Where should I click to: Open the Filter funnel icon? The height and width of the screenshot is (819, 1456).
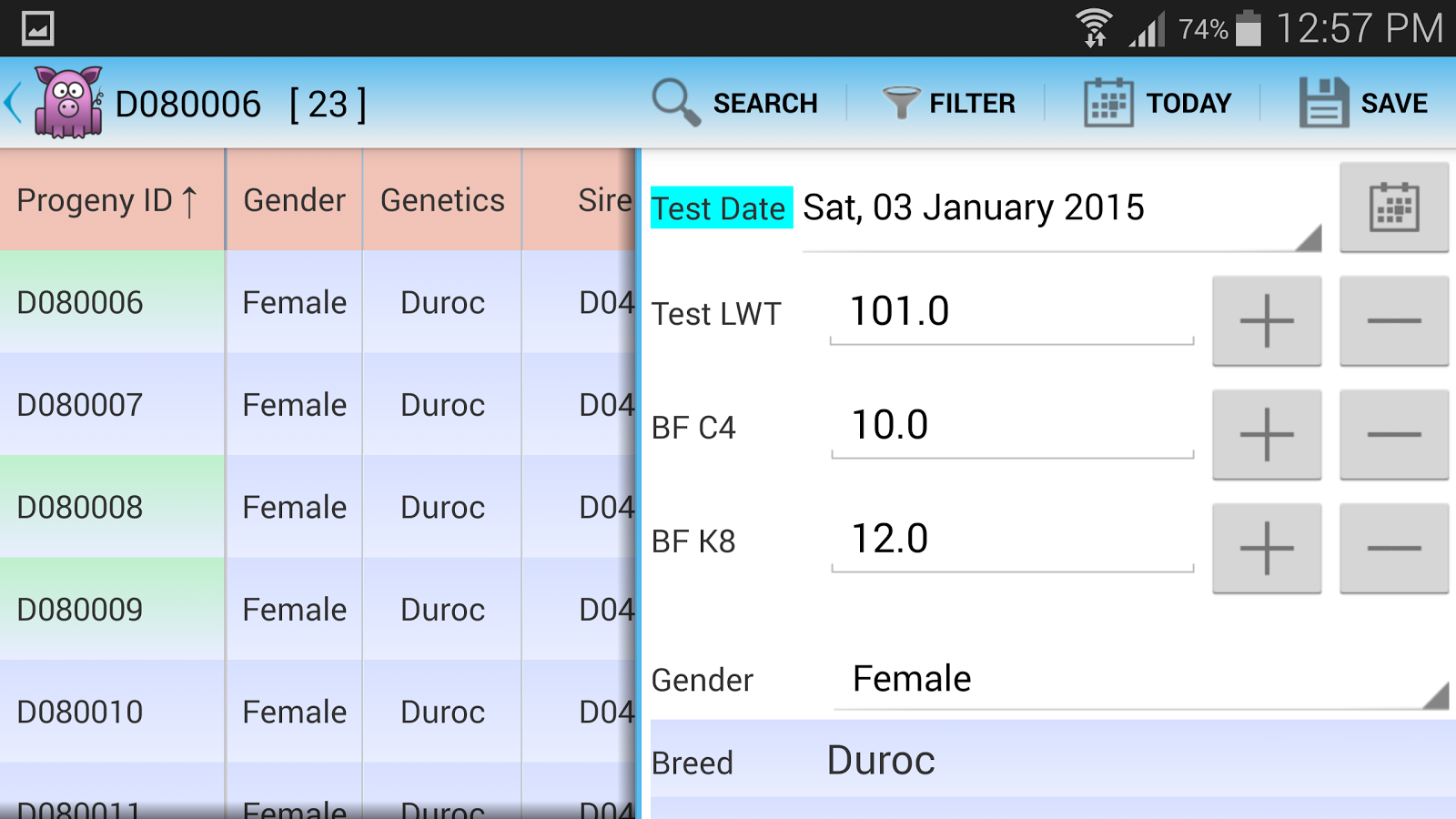(901, 103)
